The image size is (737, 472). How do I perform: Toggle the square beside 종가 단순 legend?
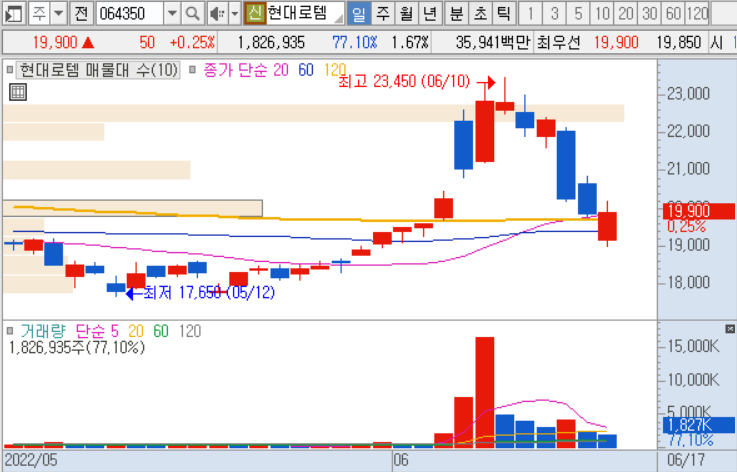[x=192, y=70]
